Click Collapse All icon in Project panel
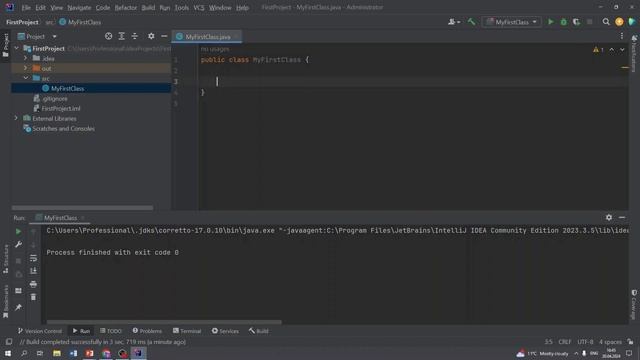Screen dimensions: 640x360 click(x=135, y=36)
